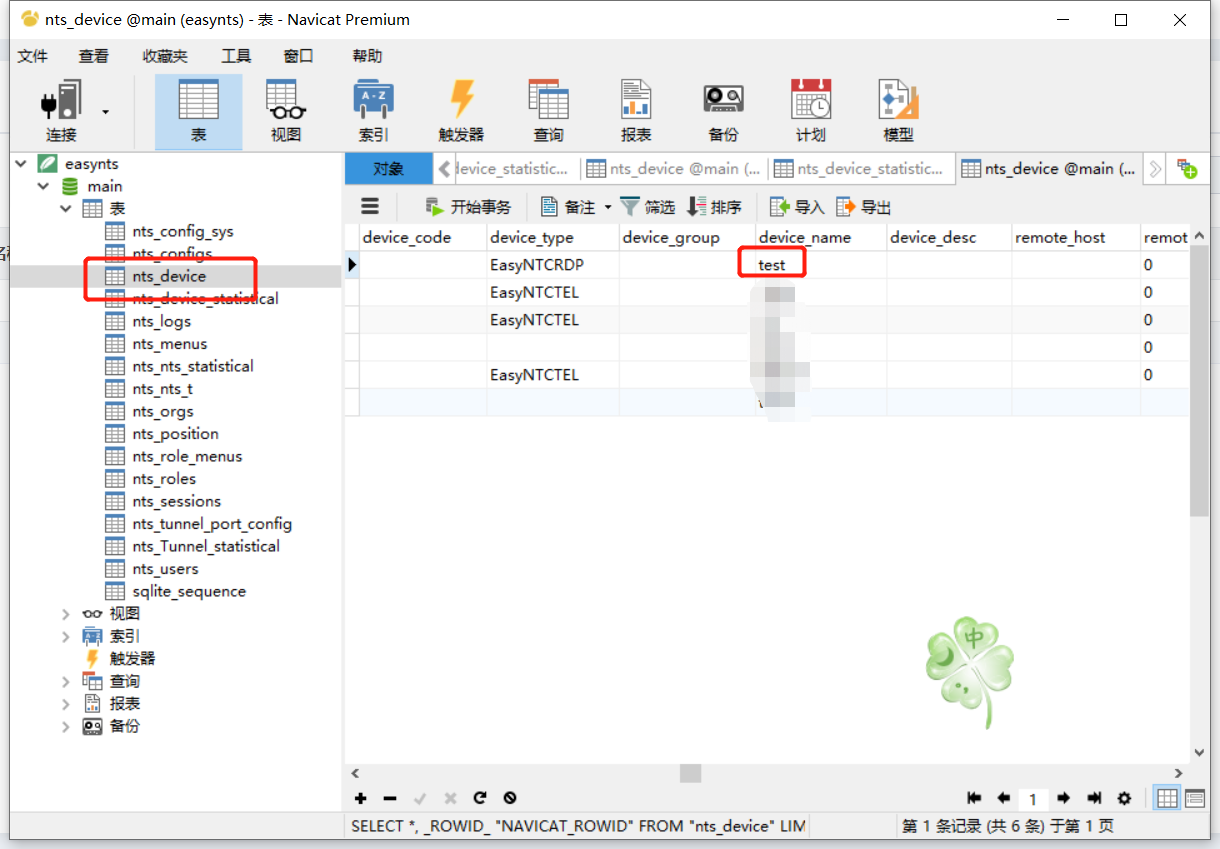Open the Backup (备份) toolbar icon
The height and width of the screenshot is (849, 1220).
pyautogui.click(x=723, y=111)
